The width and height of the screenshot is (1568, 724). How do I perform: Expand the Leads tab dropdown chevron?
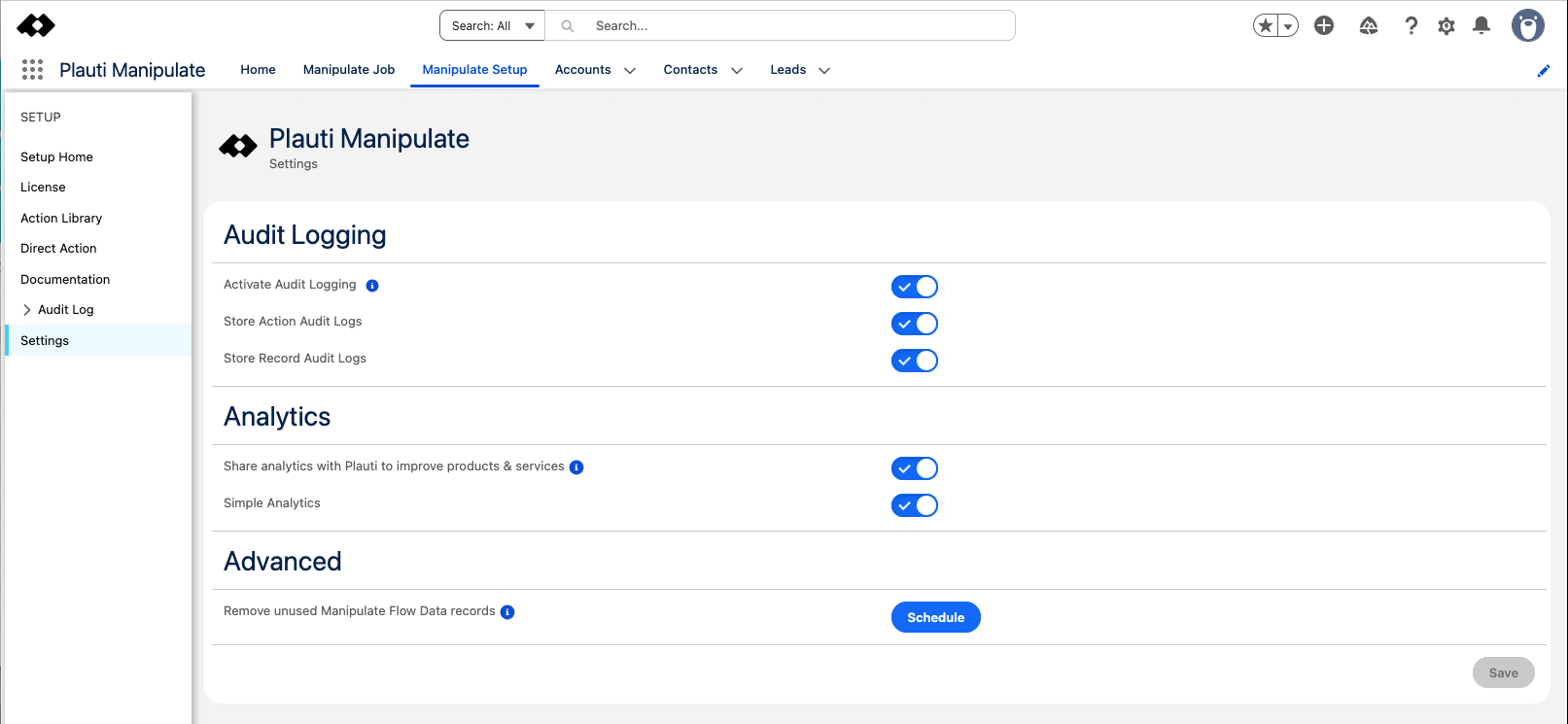click(824, 71)
